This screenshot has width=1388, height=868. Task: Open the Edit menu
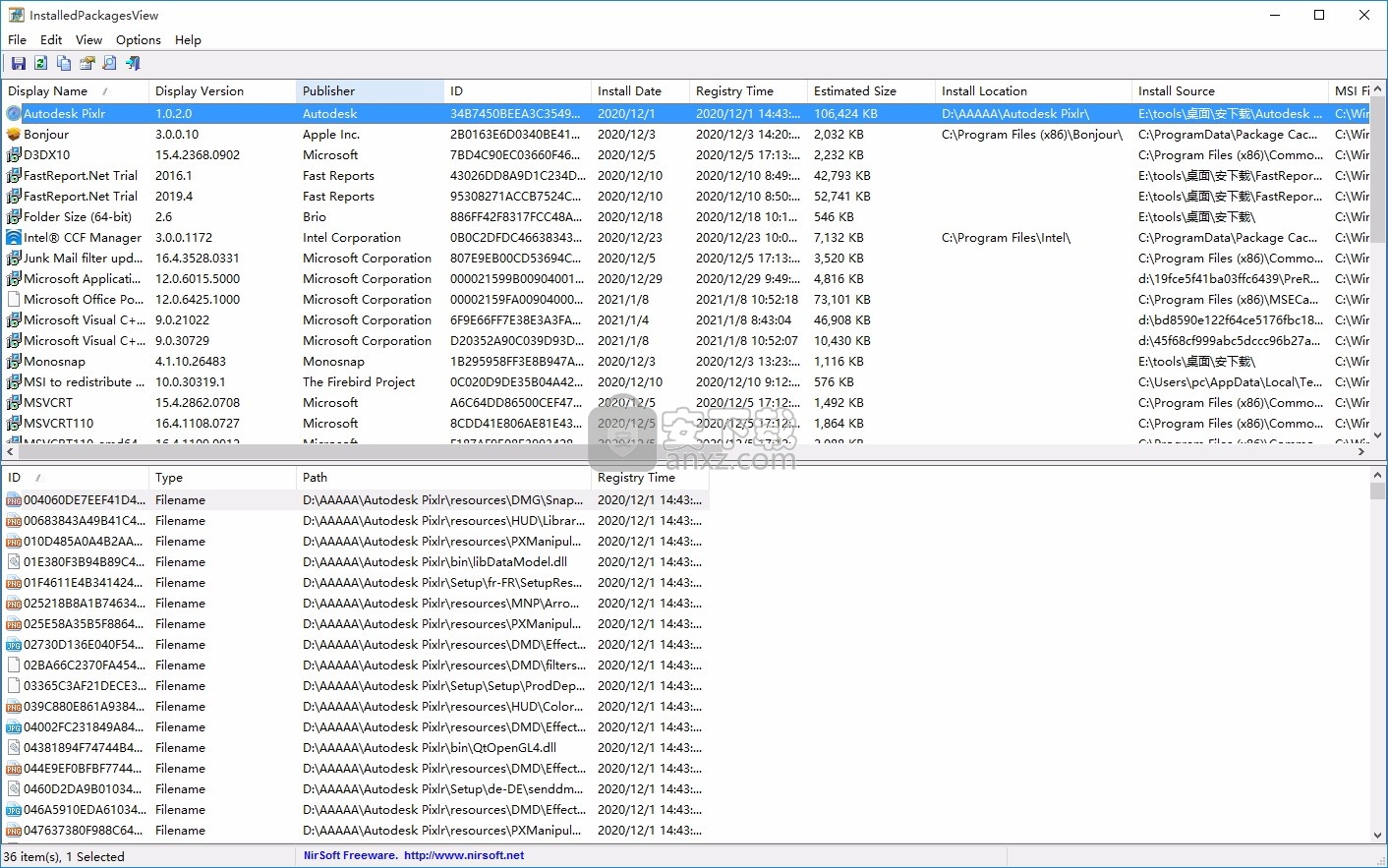coord(51,40)
